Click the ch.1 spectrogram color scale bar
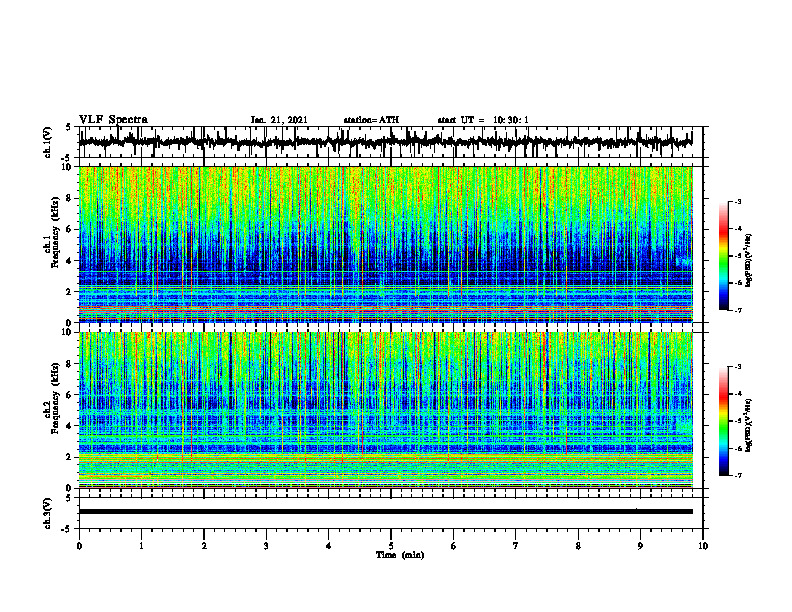 pyautogui.click(x=723, y=256)
